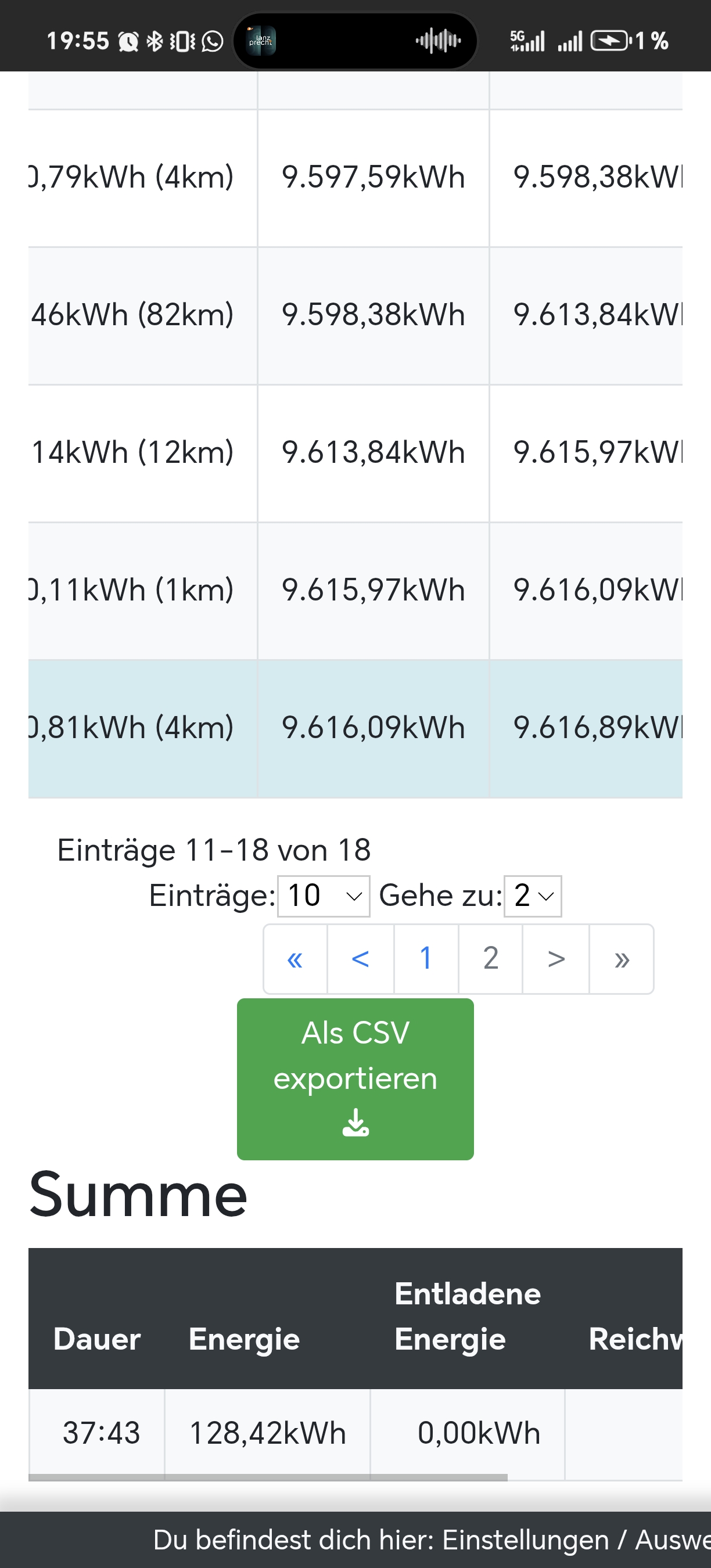Jump to last page with double-right arrow
Screen dimensions: 711x1568
tap(622, 959)
